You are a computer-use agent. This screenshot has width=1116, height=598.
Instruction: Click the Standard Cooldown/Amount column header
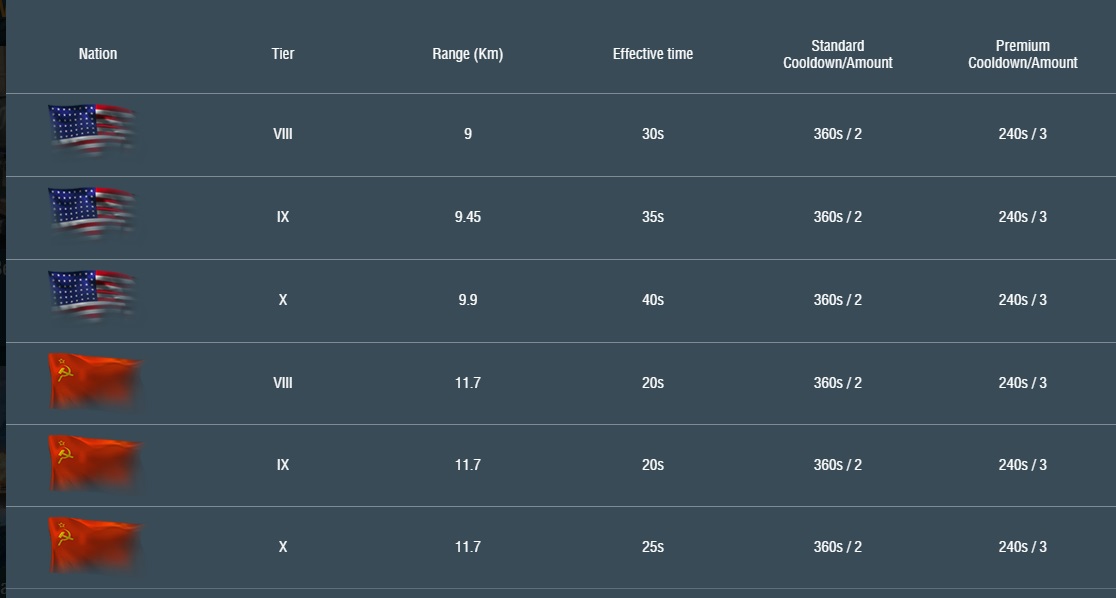837,54
